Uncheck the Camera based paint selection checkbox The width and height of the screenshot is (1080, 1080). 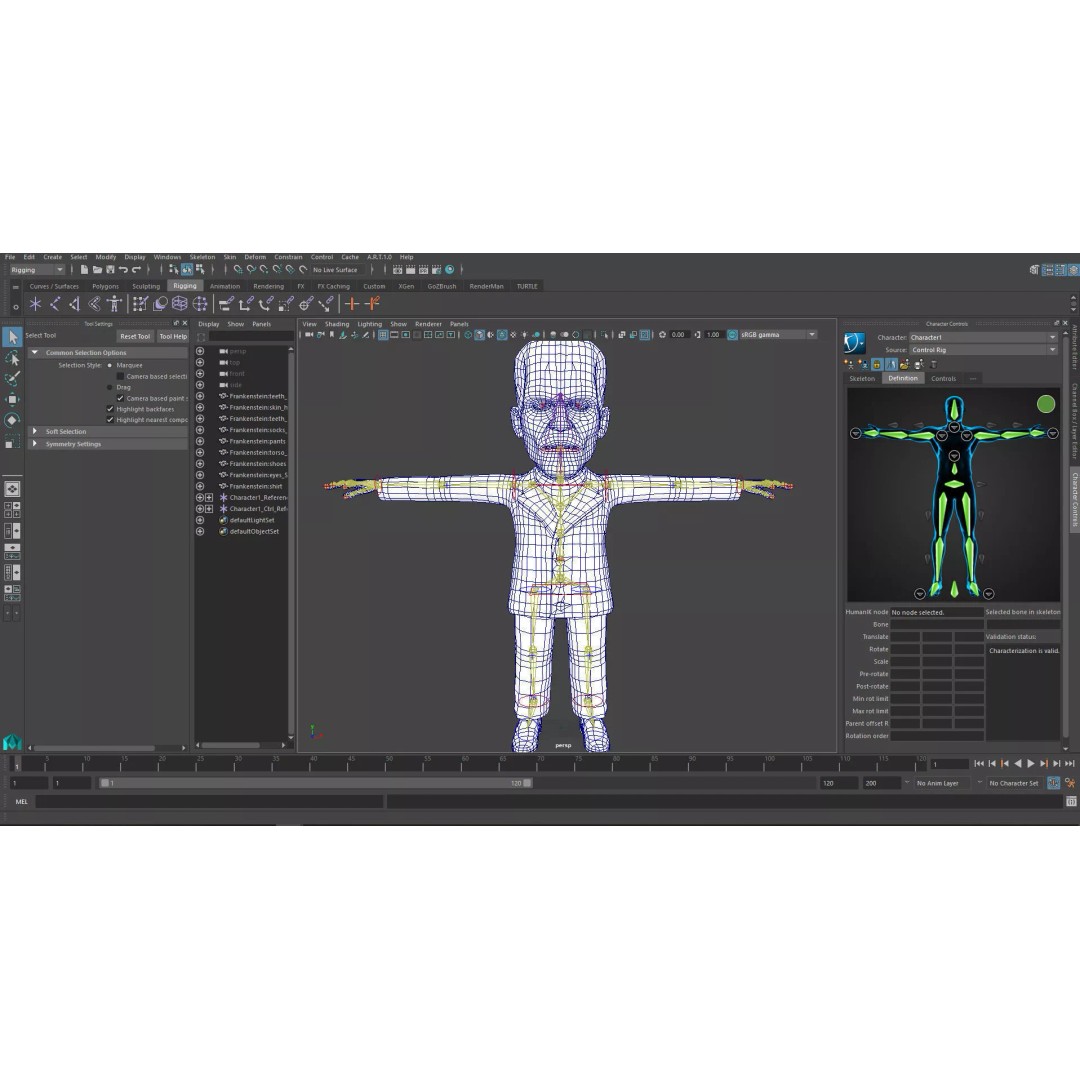point(121,398)
